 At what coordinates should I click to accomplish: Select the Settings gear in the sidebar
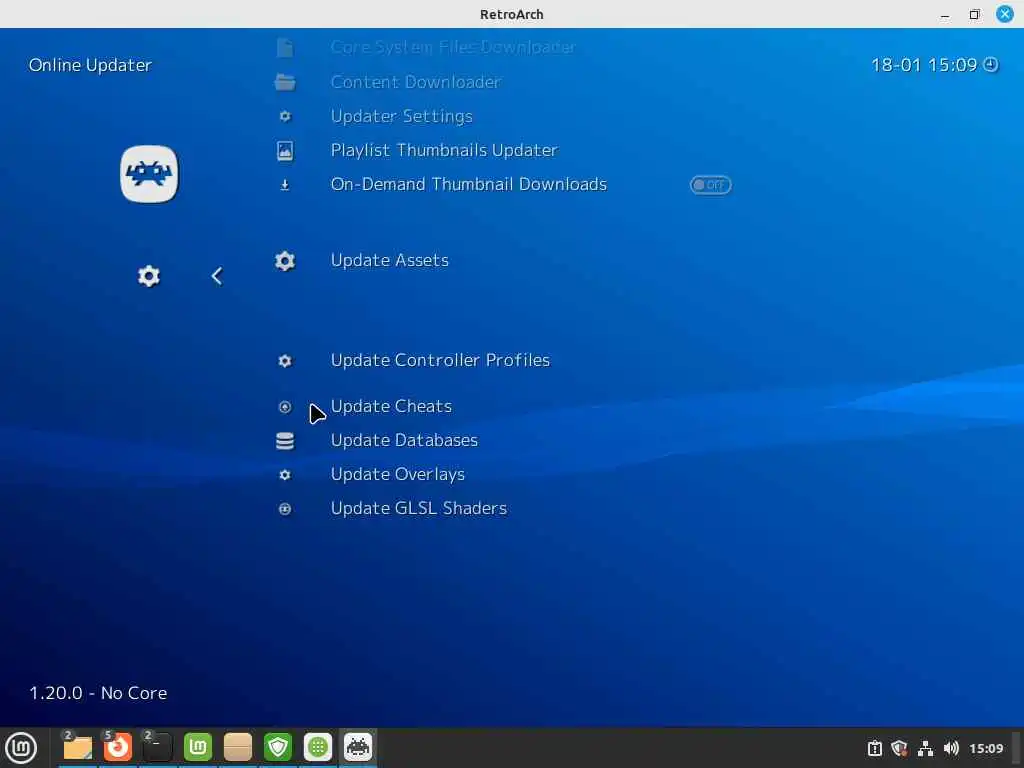pos(149,276)
